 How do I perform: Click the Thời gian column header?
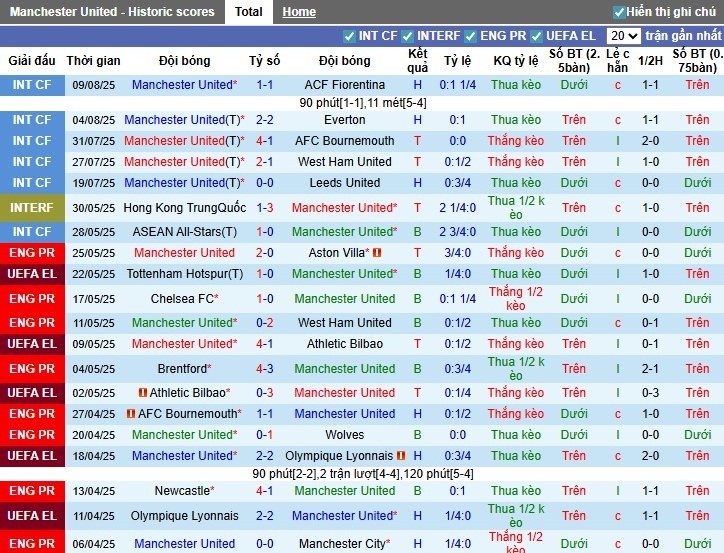(x=93, y=60)
